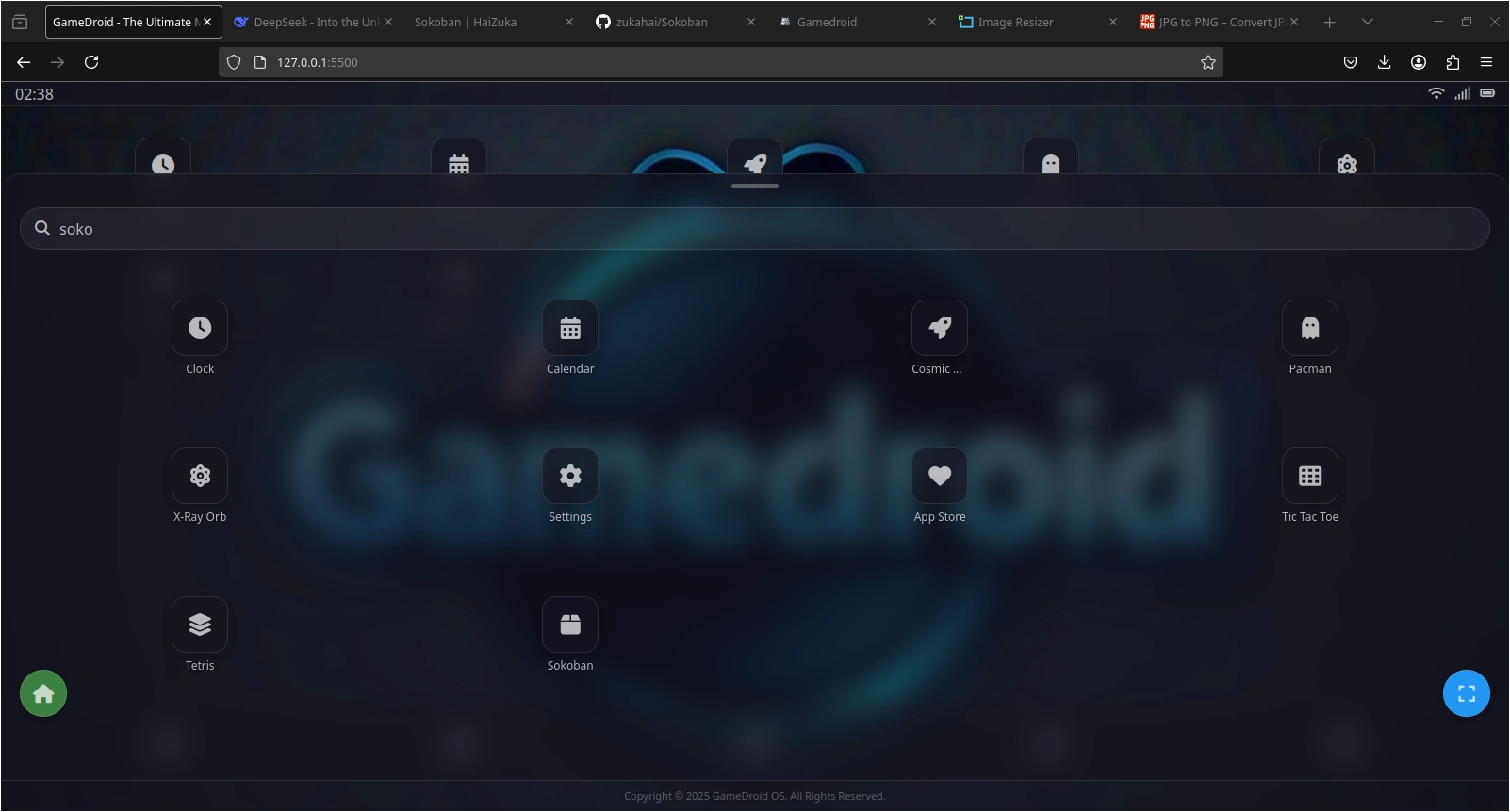Go back to the previous page
The height and width of the screenshot is (812, 1510).
click(24, 62)
